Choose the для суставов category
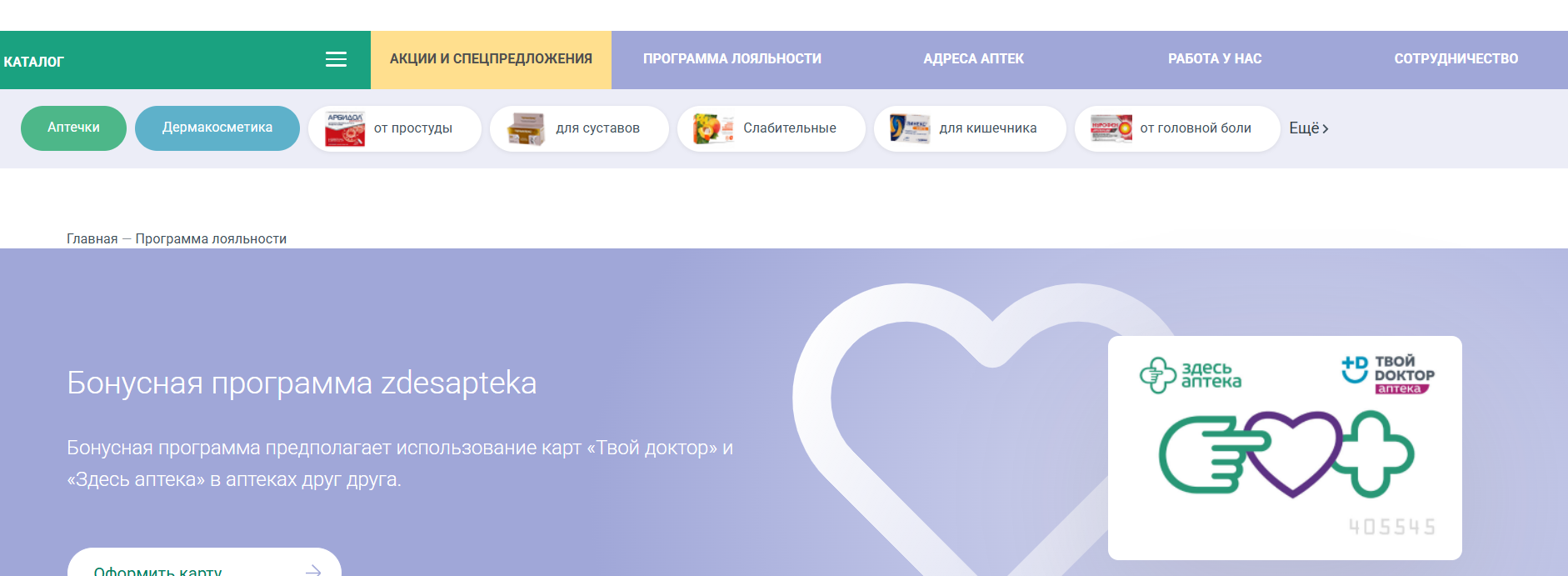 point(579,128)
